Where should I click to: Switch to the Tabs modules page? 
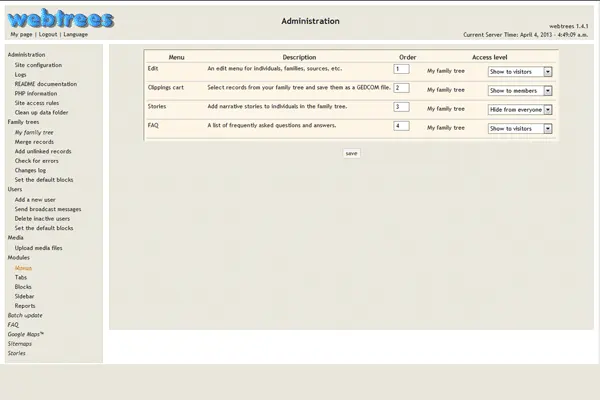point(21,277)
